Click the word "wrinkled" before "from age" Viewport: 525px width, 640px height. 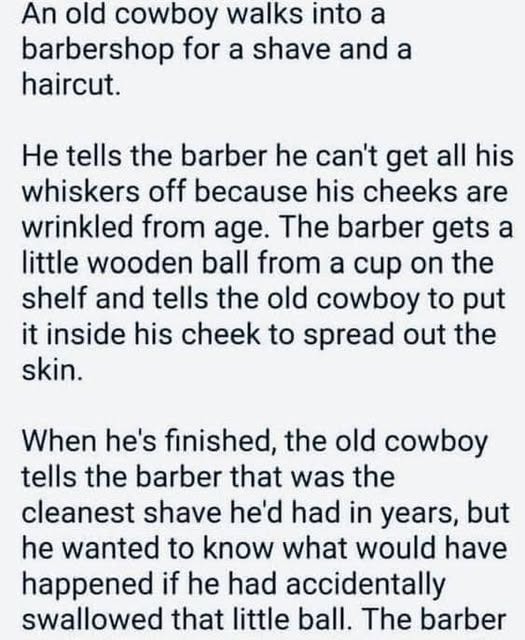coord(77,227)
